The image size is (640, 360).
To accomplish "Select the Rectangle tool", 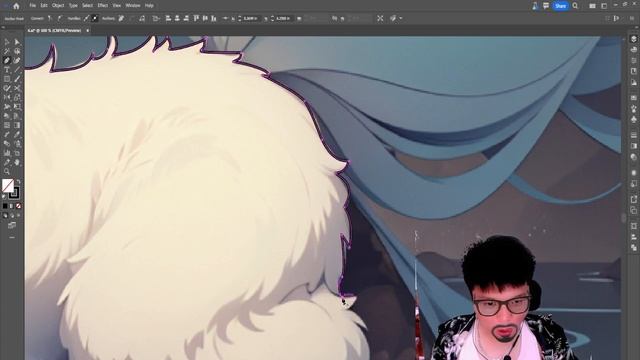I will 7,79.
